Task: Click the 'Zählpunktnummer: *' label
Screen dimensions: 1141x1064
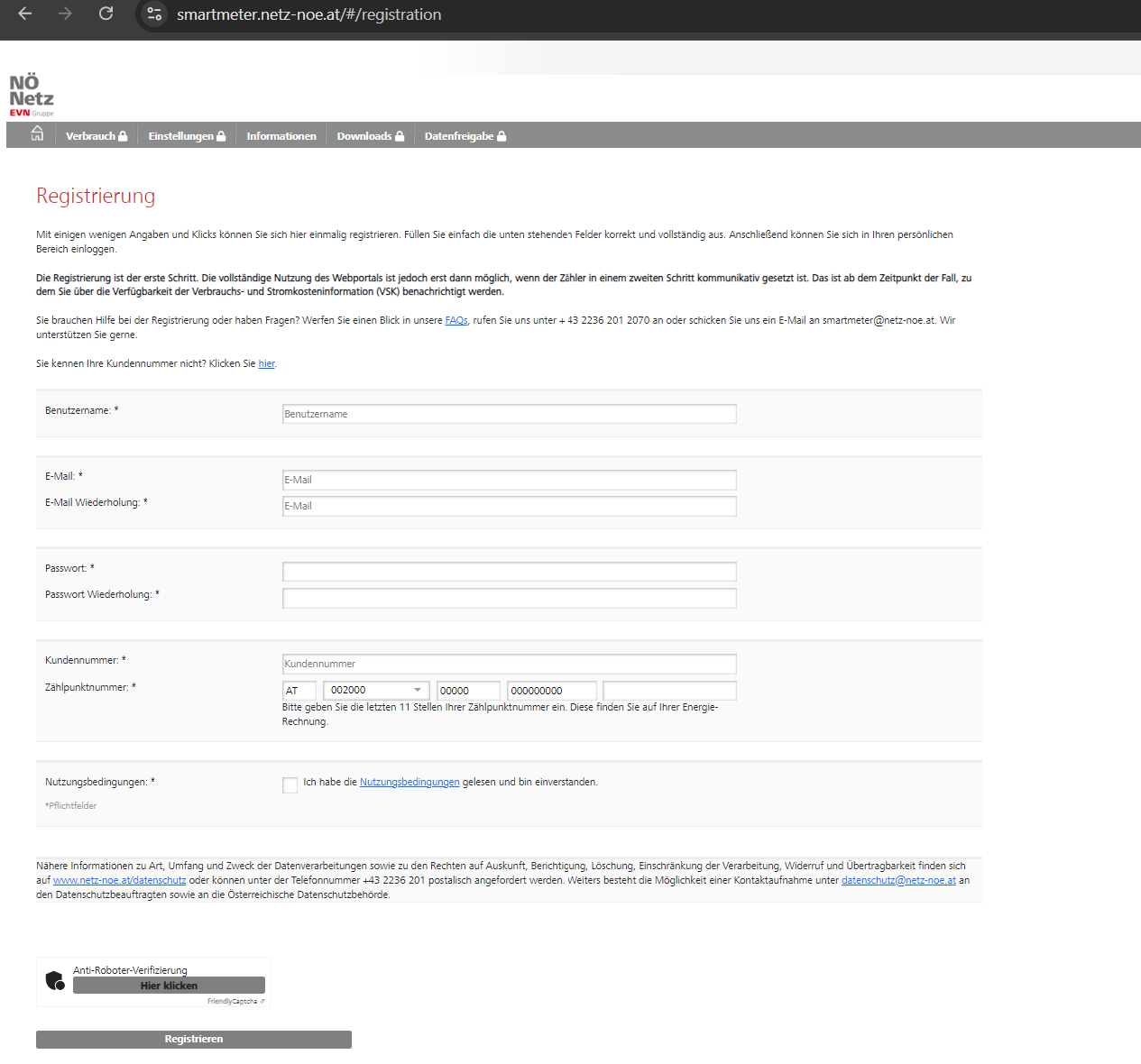Action: click(90, 687)
